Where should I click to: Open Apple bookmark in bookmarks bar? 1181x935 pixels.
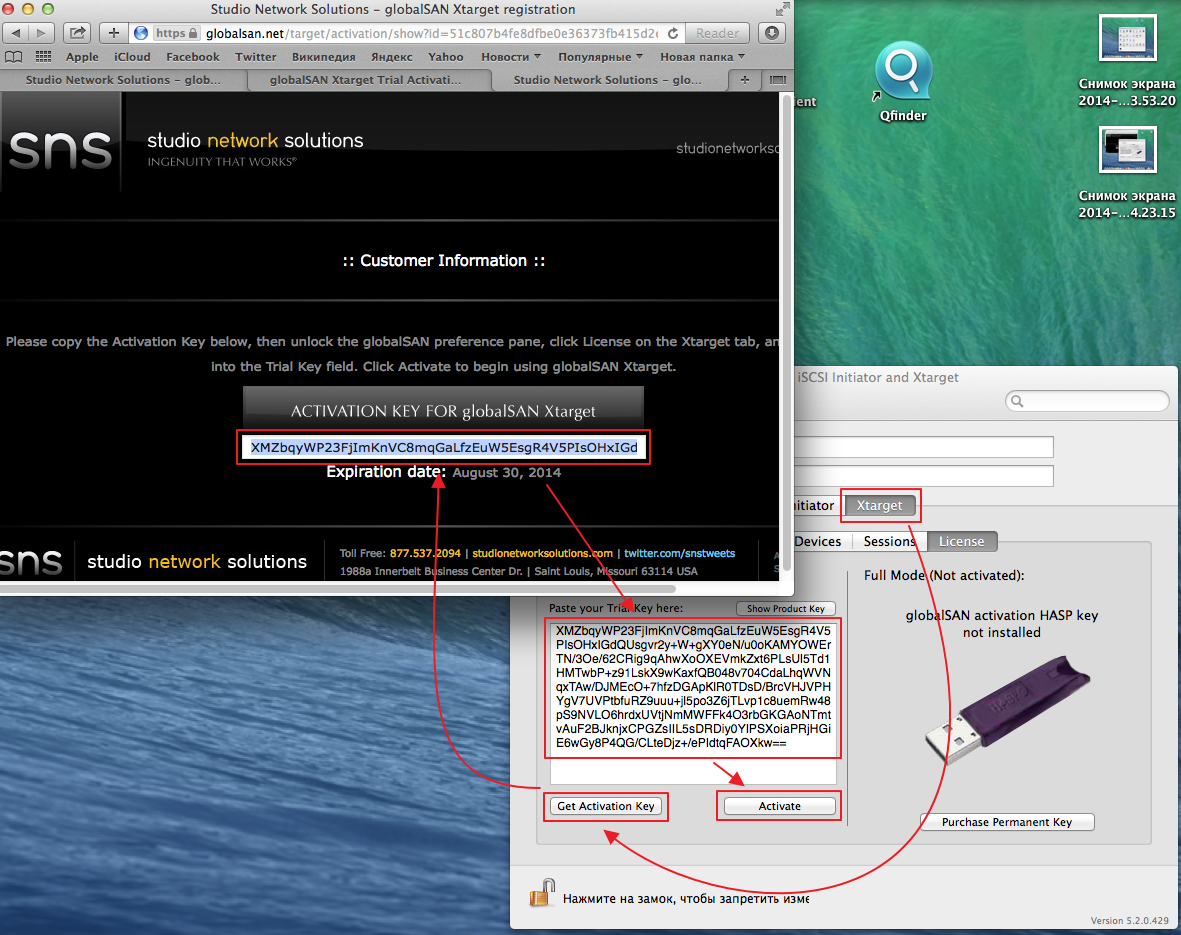click(x=82, y=57)
